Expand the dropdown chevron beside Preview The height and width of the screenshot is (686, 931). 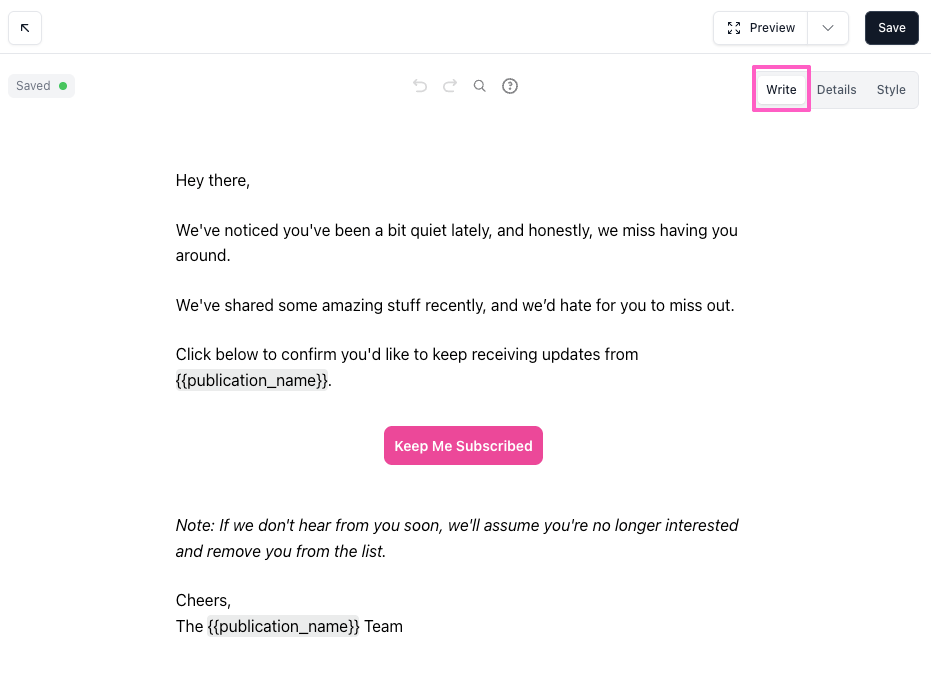pyautogui.click(x=828, y=28)
